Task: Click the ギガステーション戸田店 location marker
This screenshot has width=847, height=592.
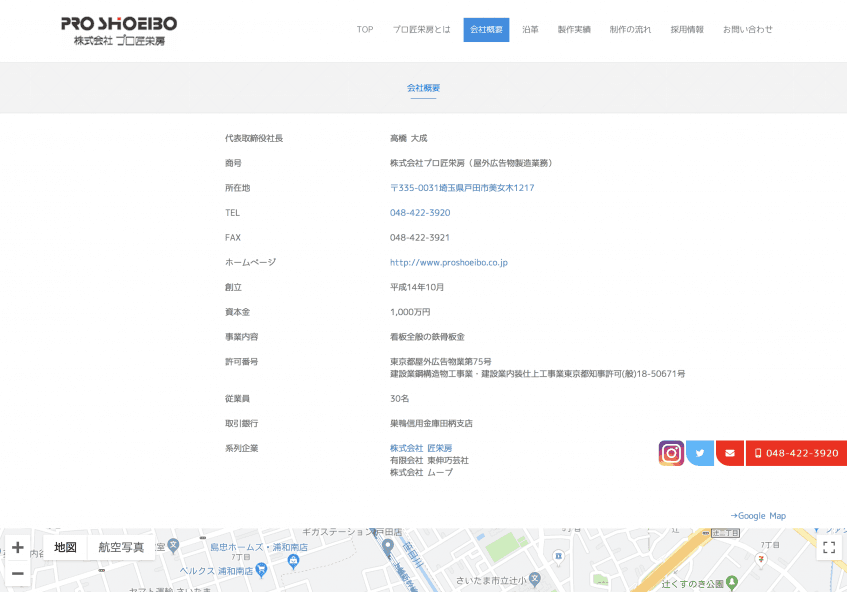Action: 387,547
